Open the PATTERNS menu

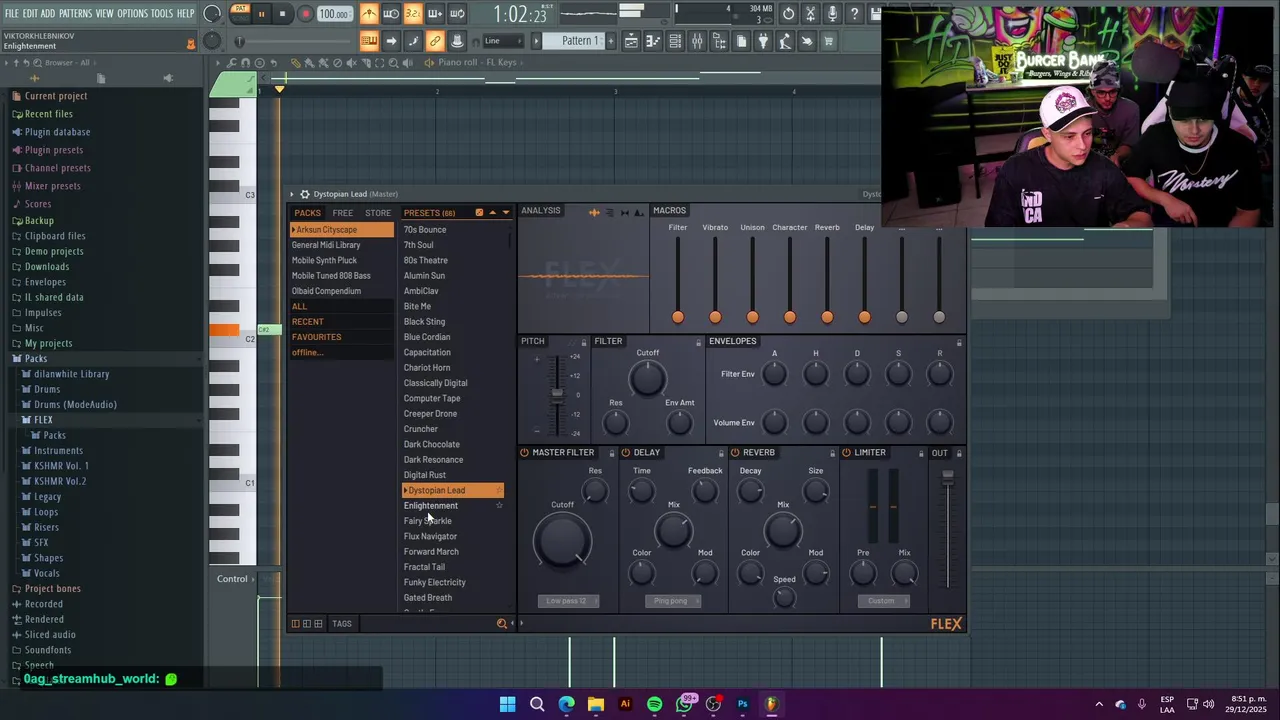(x=75, y=13)
